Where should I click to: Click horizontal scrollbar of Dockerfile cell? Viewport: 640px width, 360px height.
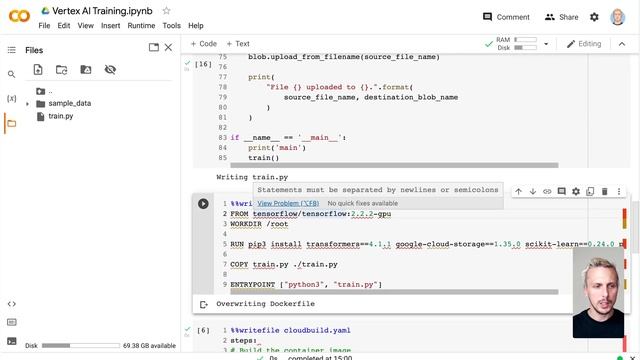[394, 292]
